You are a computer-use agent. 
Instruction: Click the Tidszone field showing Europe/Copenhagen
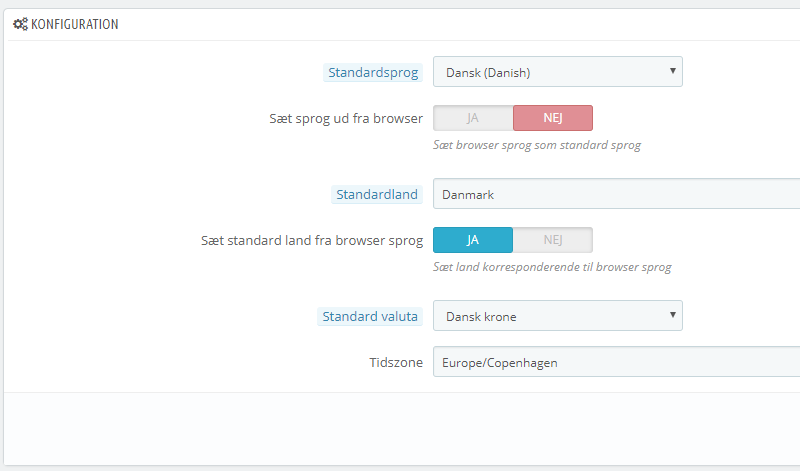[x=615, y=362]
